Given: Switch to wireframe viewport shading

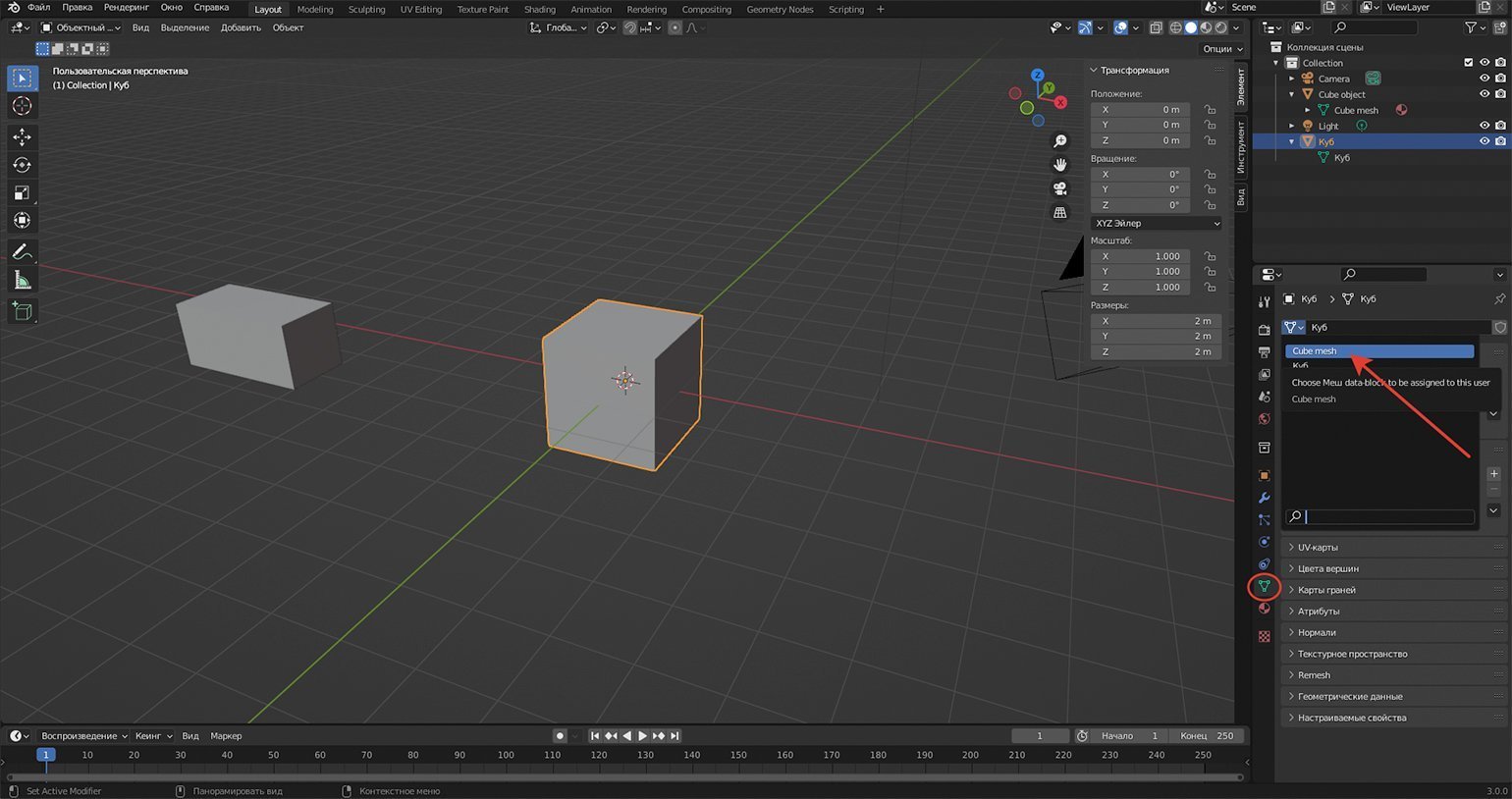Looking at the screenshot, I should (1176, 27).
